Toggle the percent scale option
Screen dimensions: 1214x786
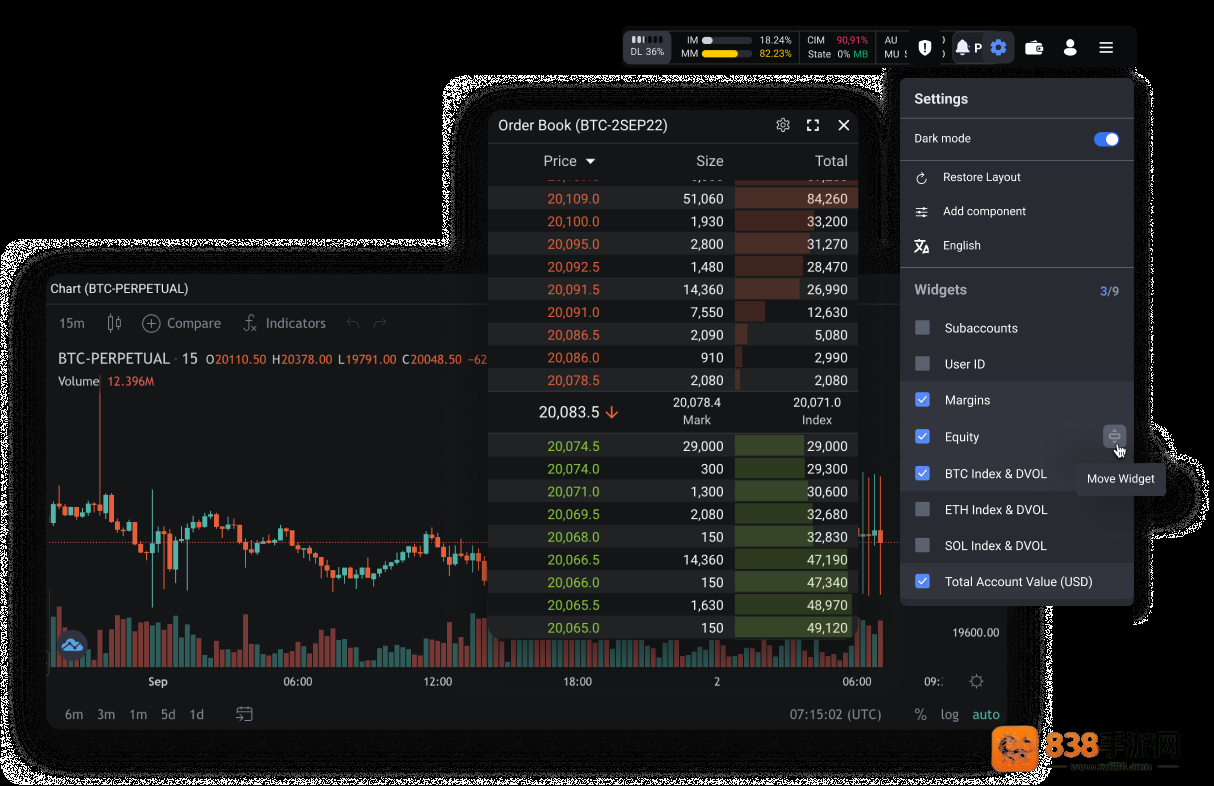(921, 714)
